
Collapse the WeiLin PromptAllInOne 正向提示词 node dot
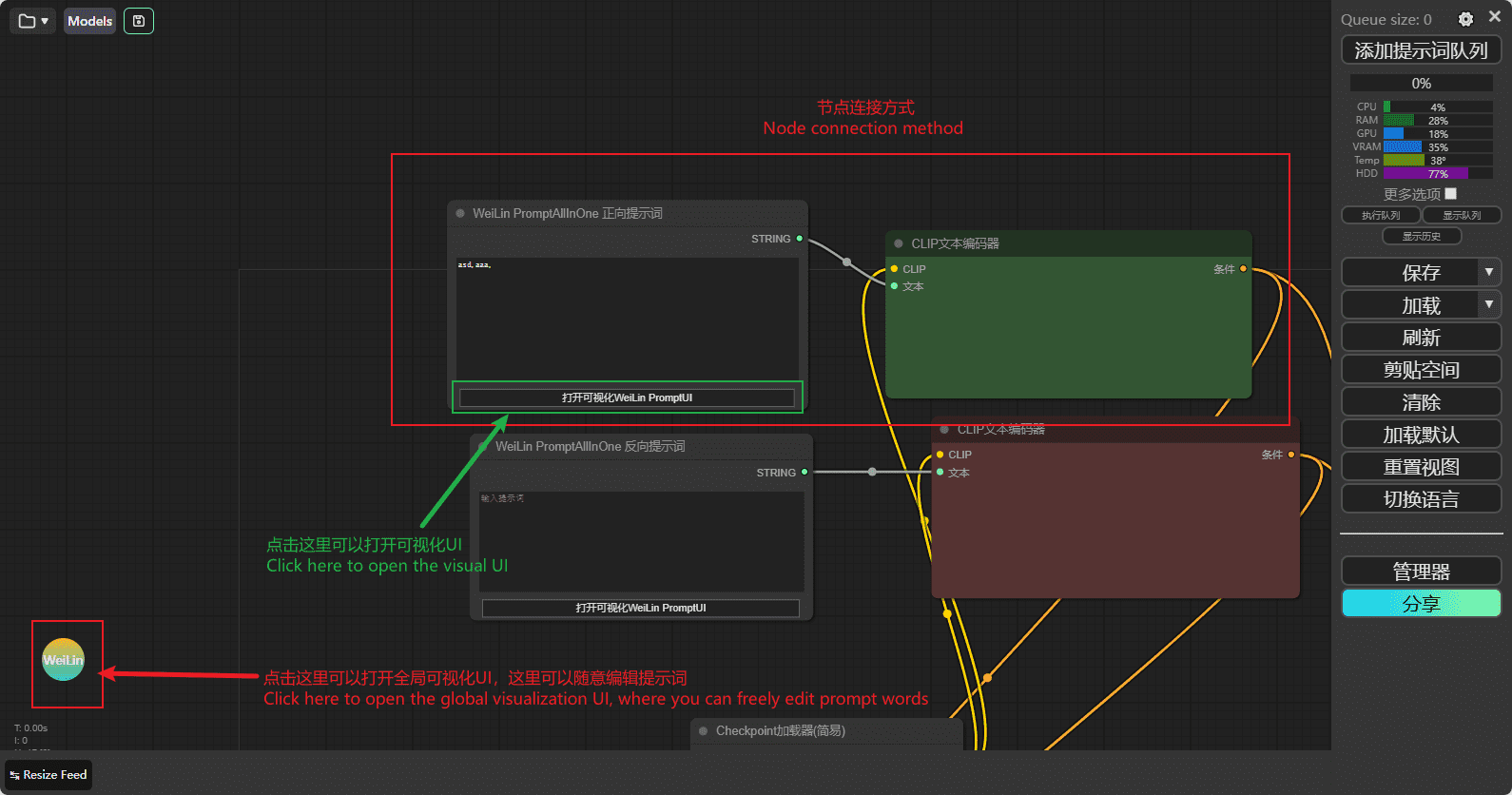[x=460, y=213]
